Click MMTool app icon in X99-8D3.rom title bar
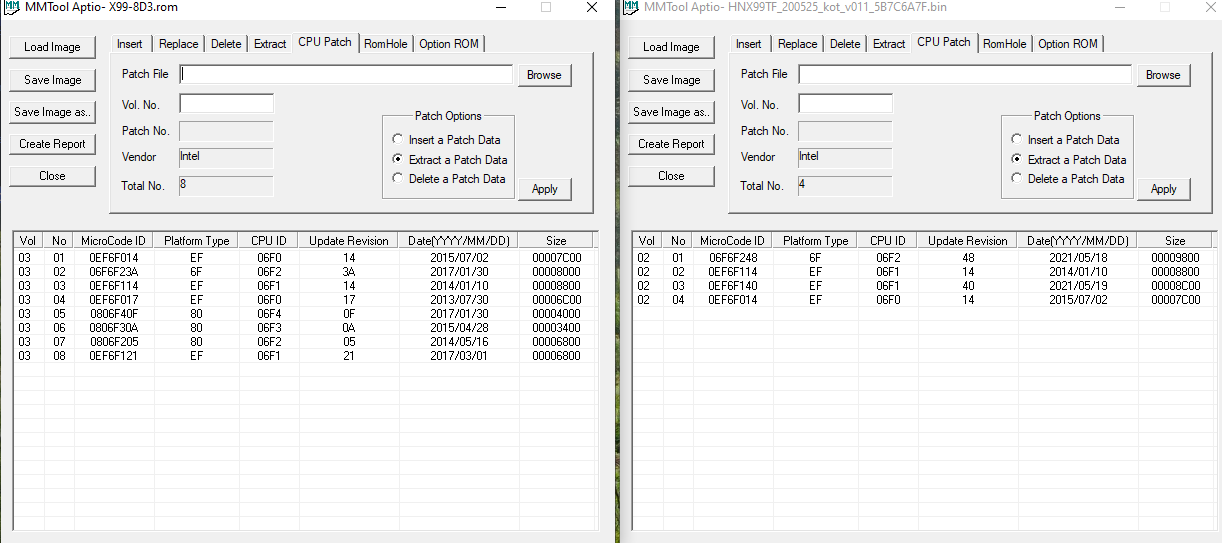 click(x=13, y=7)
